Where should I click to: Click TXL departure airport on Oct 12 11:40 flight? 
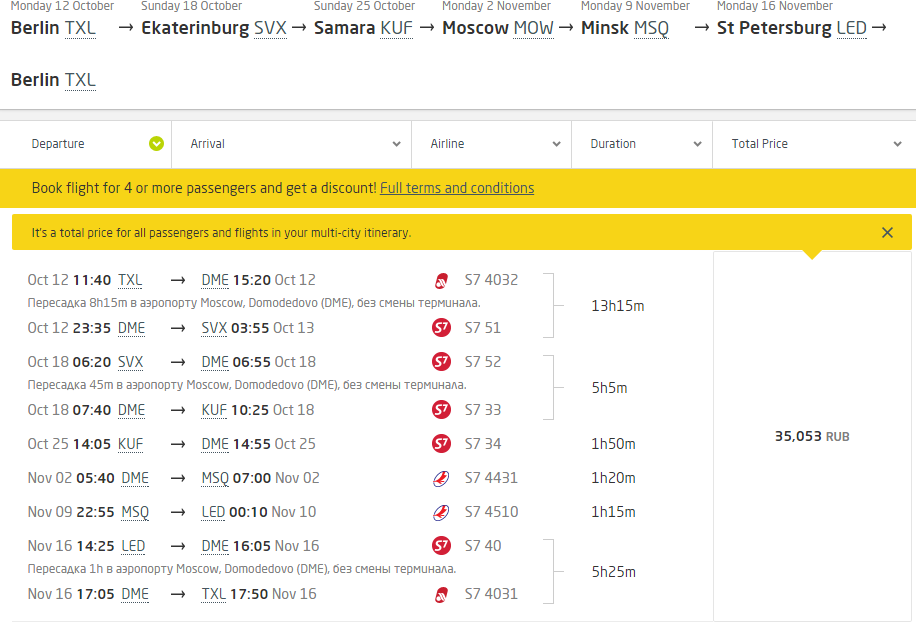[130, 280]
